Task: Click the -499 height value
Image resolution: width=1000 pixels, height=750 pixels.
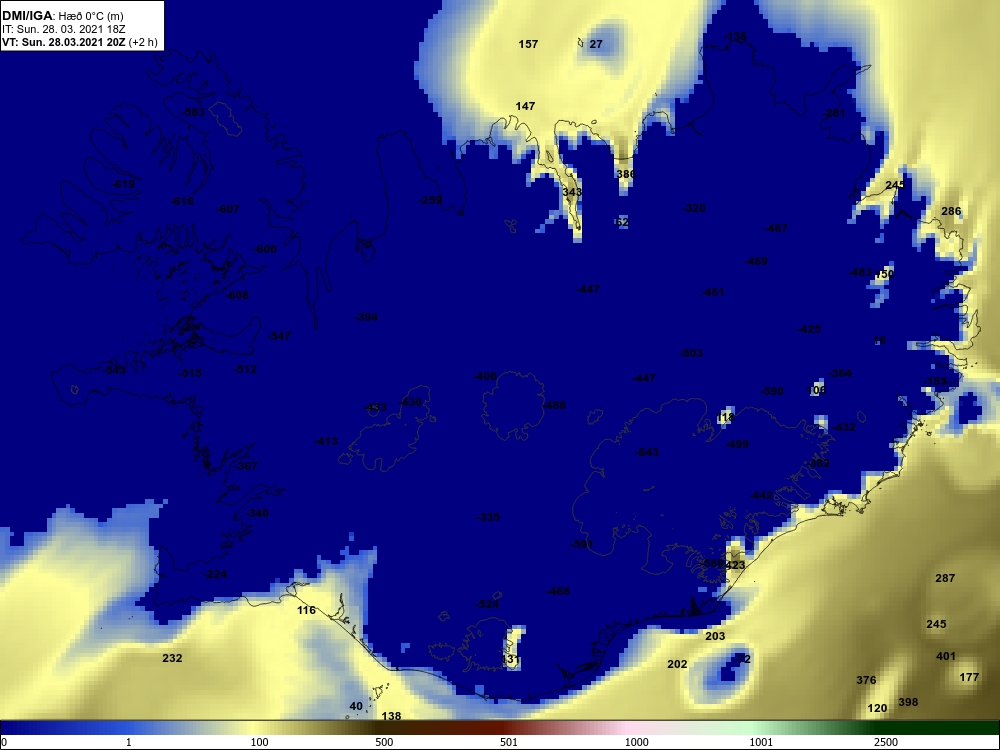Action: [x=737, y=445]
